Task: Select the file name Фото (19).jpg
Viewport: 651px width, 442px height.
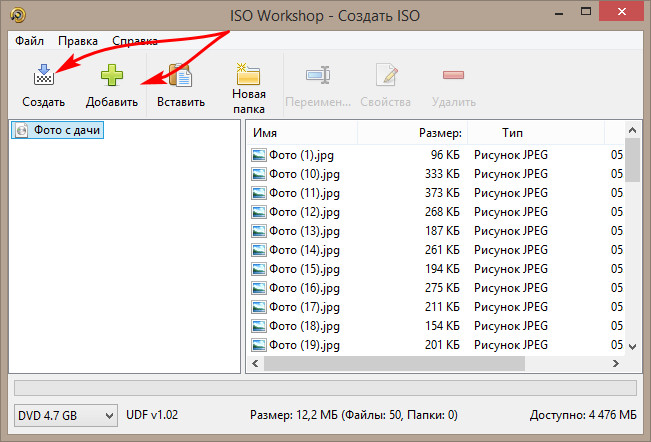Action: coord(304,345)
